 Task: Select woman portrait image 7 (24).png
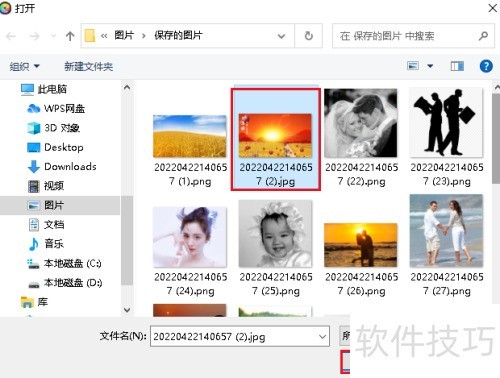[190, 252]
